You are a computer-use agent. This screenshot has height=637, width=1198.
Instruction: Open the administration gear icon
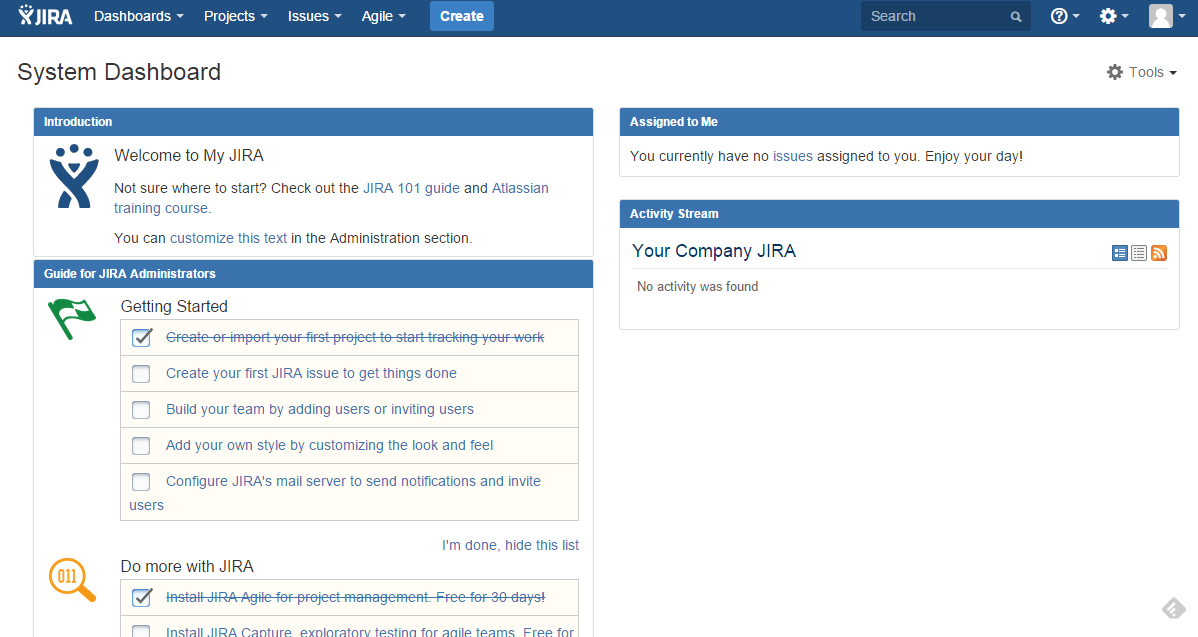point(1108,16)
